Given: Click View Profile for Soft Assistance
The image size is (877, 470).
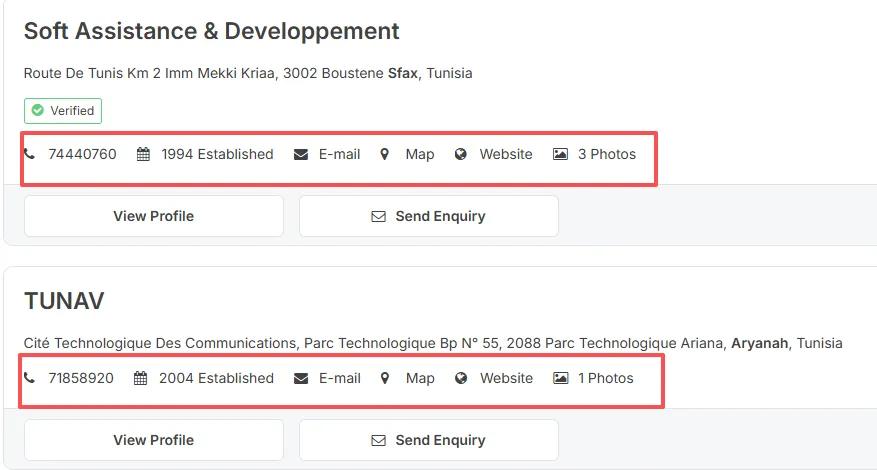Looking at the screenshot, I should tap(153, 216).
